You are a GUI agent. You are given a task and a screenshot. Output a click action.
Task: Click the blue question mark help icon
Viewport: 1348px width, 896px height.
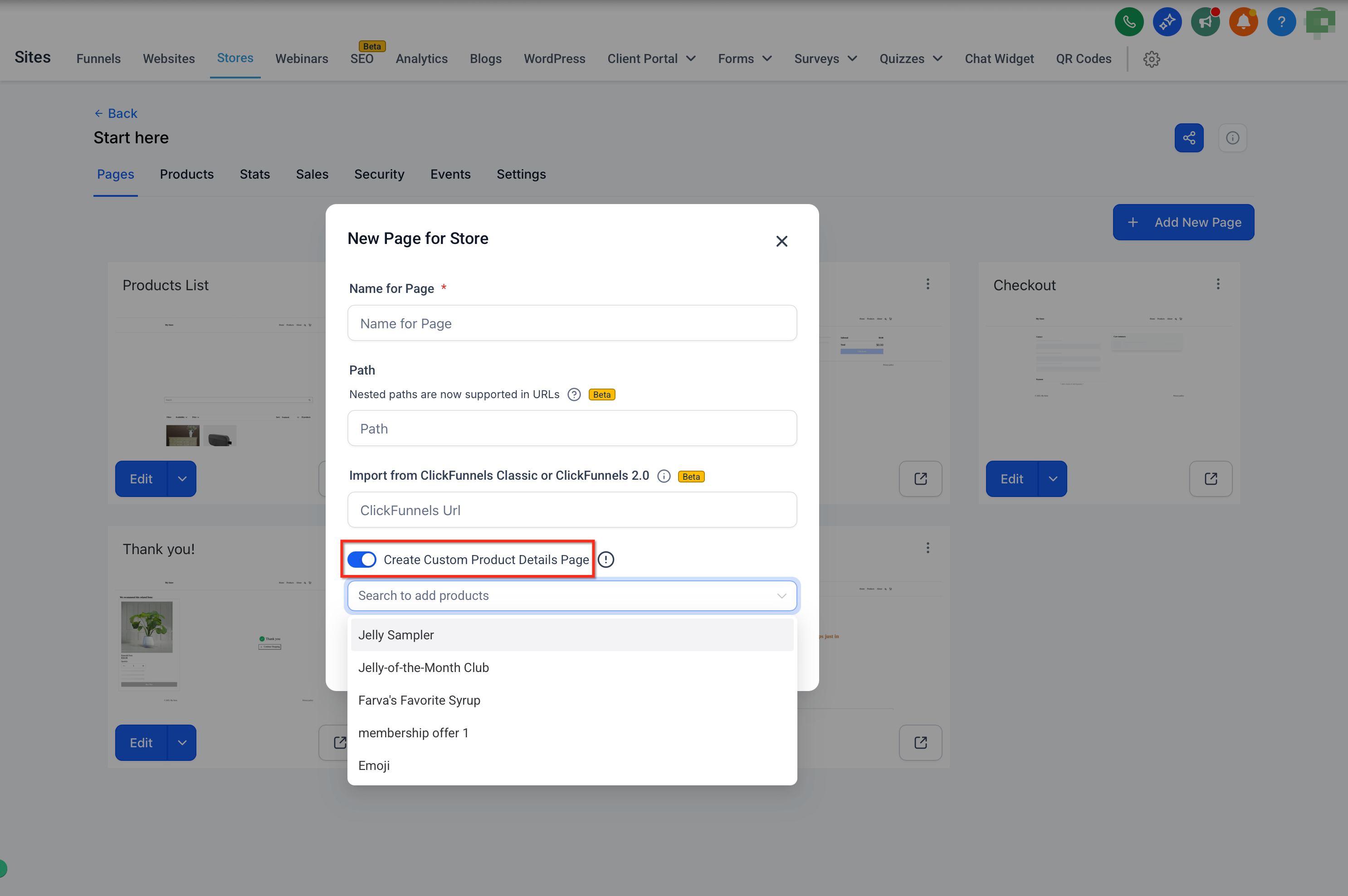[x=1281, y=22]
